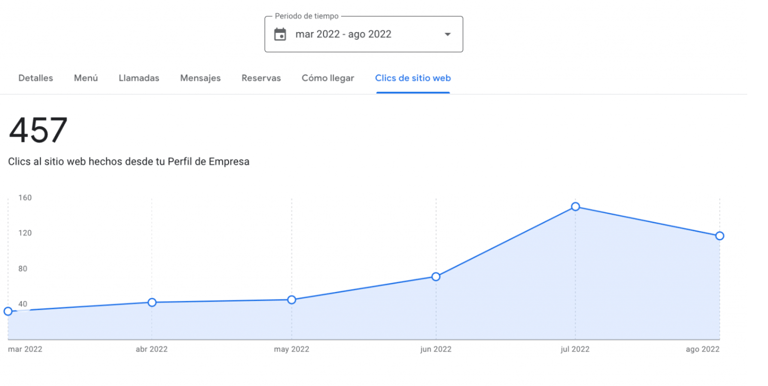Click the mar 2022 data point

[8, 311]
